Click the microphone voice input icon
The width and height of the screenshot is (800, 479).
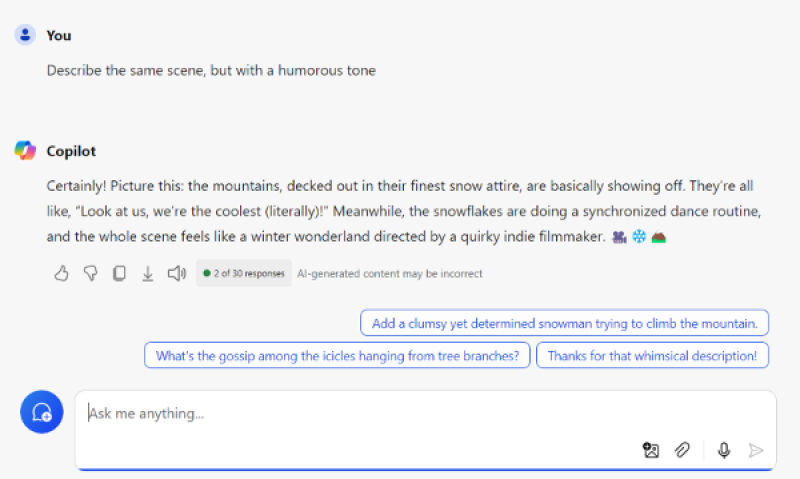[723, 450]
